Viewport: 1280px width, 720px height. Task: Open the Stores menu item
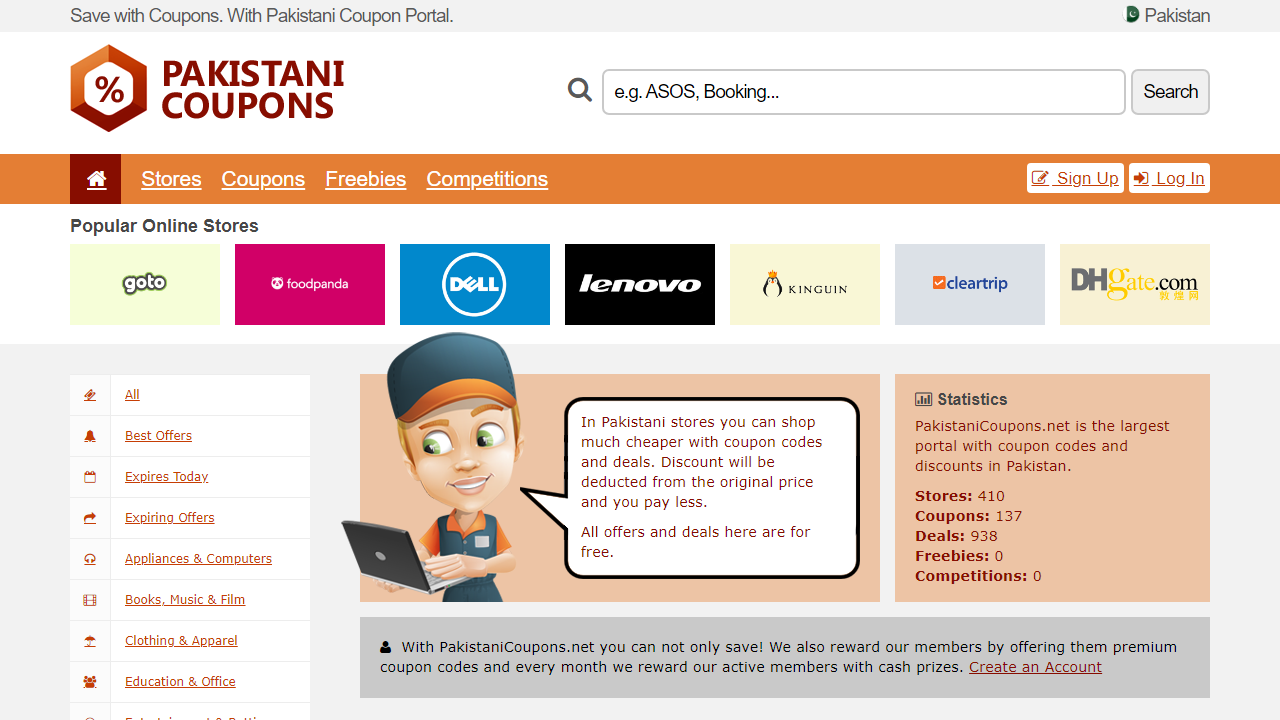click(171, 179)
